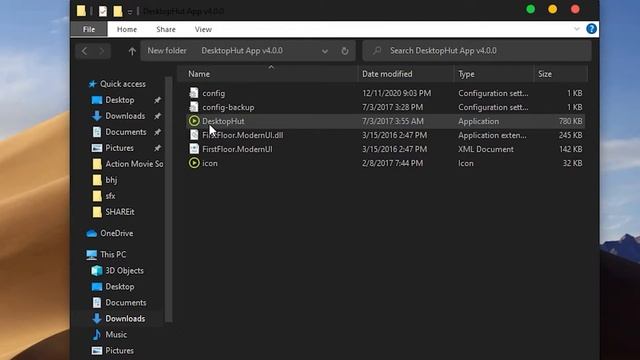Viewport: 640px width, 360px height.
Task: Select This PC in the sidebar
Action: click(x=113, y=254)
